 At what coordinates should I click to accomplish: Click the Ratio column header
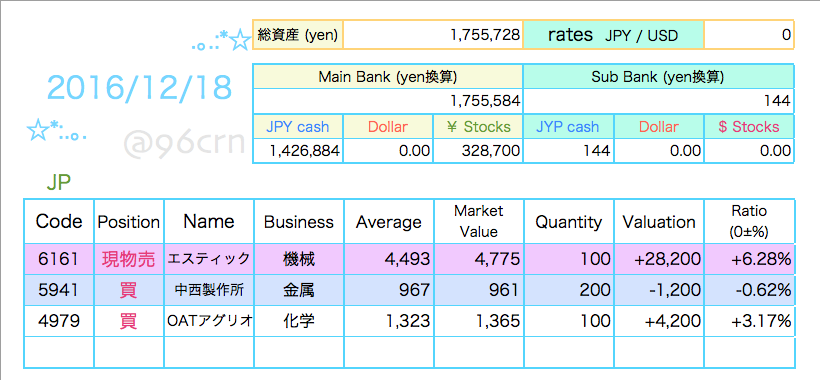tap(749, 222)
